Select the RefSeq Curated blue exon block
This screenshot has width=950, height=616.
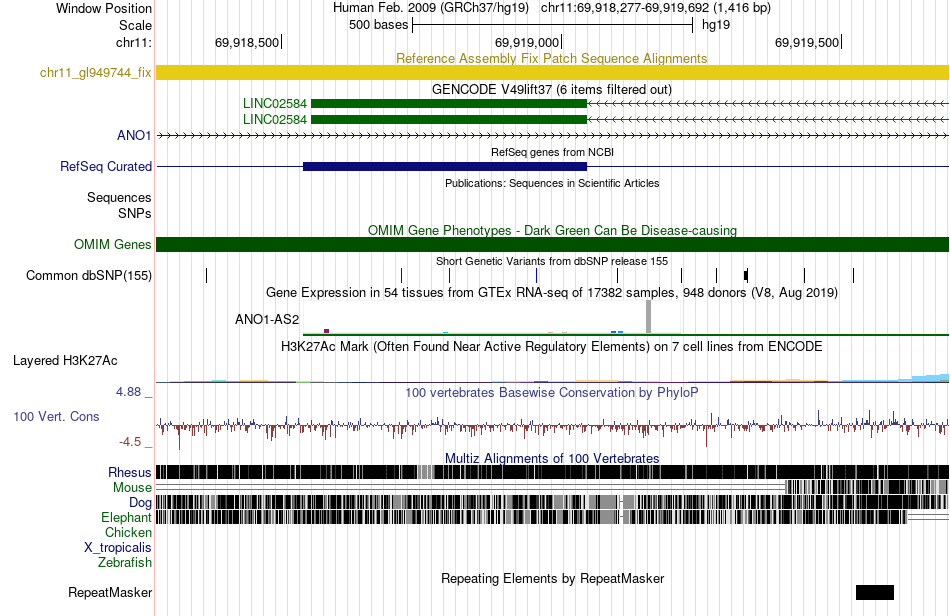tap(445, 167)
